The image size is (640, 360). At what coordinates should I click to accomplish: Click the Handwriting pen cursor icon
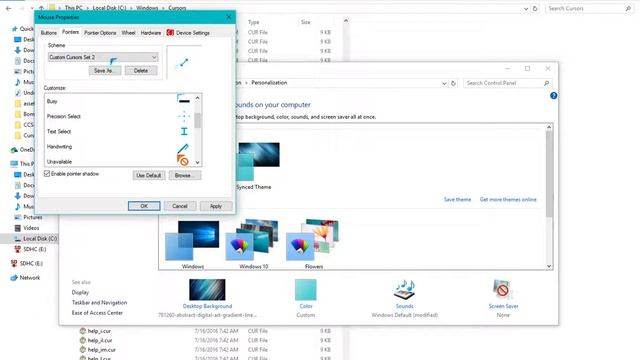coord(183,147)
